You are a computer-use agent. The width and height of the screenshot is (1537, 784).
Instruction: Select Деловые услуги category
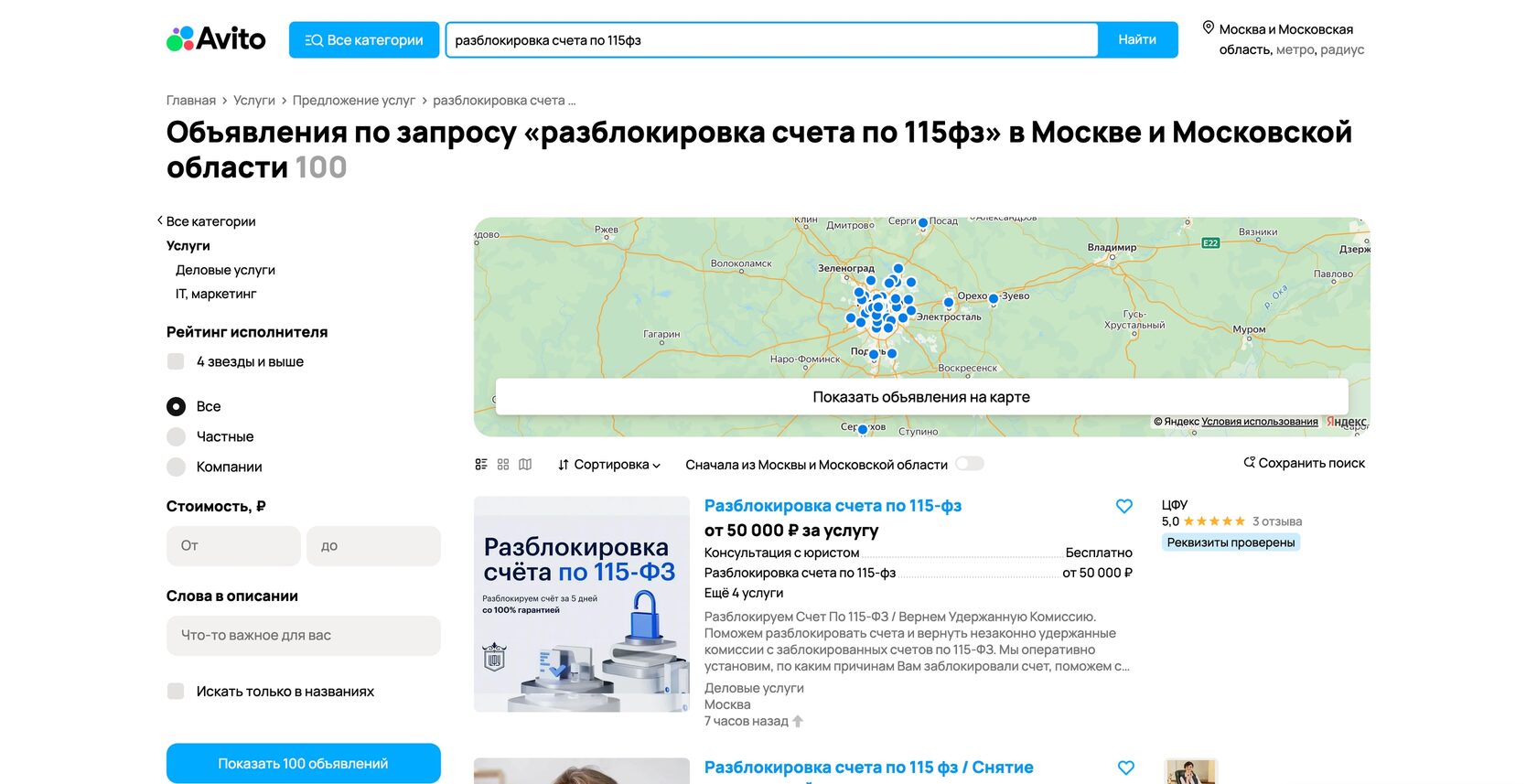coord(225,270)
